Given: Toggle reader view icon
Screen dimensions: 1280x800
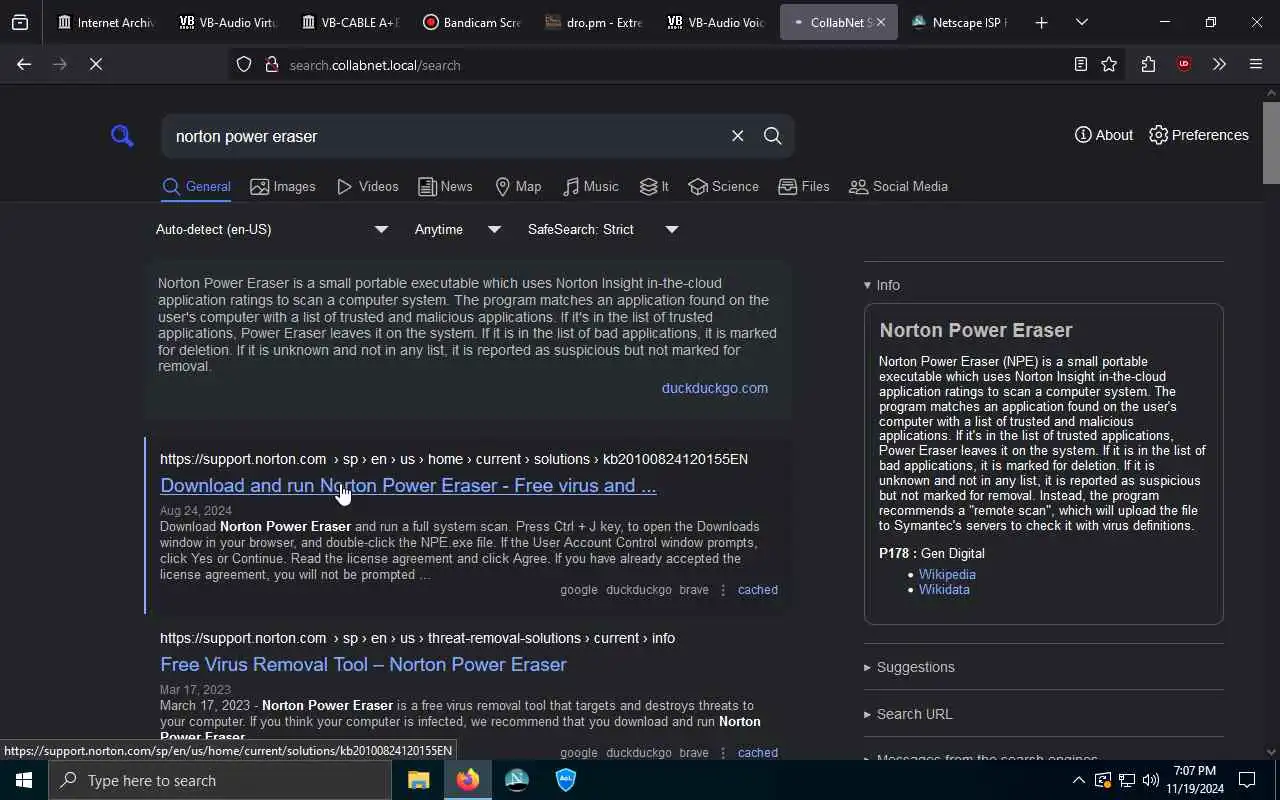Looking at the screenshot, I should tap(1080, 64).
